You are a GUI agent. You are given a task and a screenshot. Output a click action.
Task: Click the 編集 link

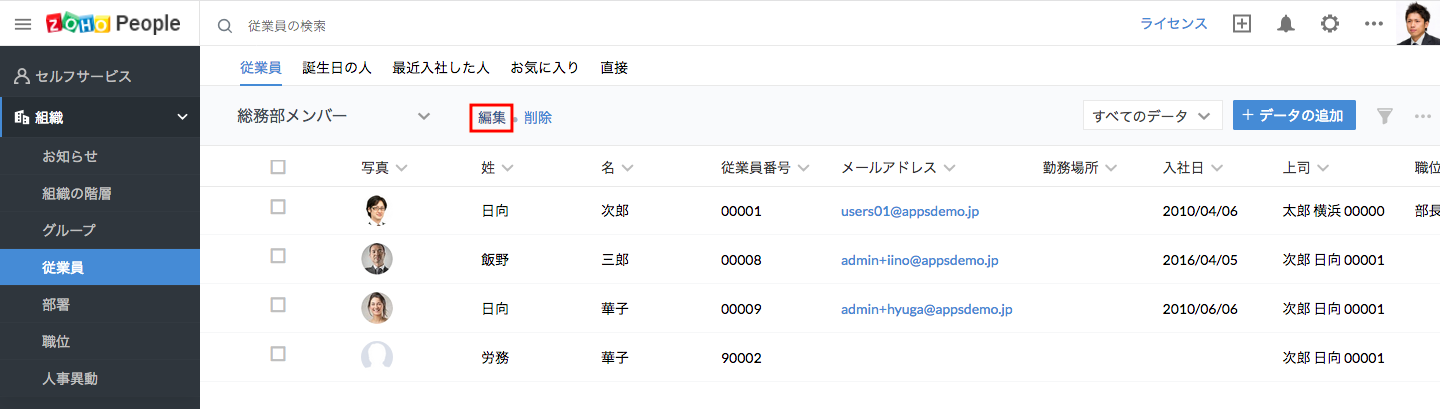491,117
